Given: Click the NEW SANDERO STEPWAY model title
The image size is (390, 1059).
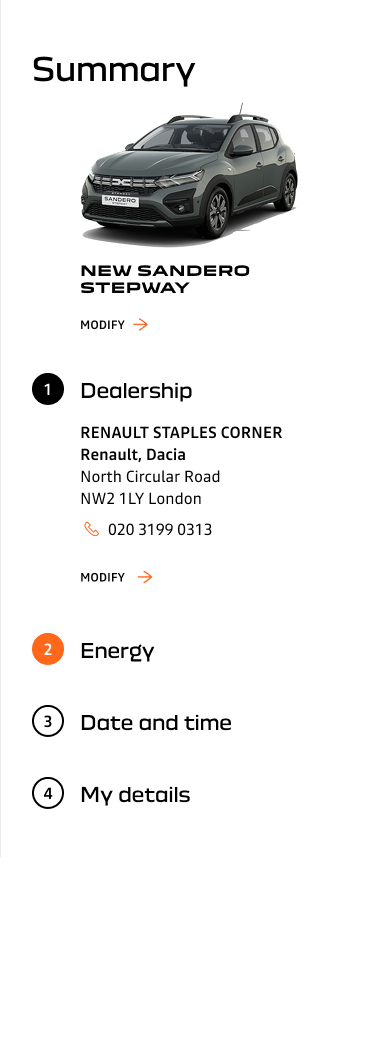Looking at the screenshot, I should pos(165,279).
